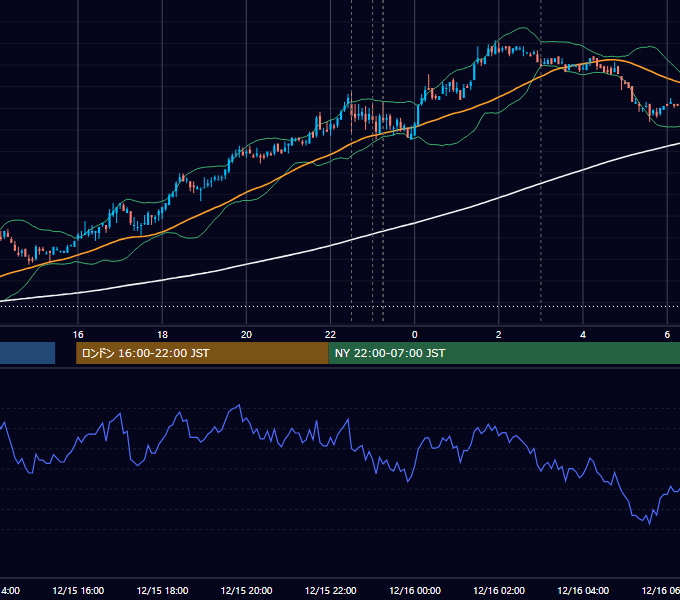The height and width of the screenshot is (600, 680).
Task: Click the 12/16 02:00 date label
Action: pos(499,591)
